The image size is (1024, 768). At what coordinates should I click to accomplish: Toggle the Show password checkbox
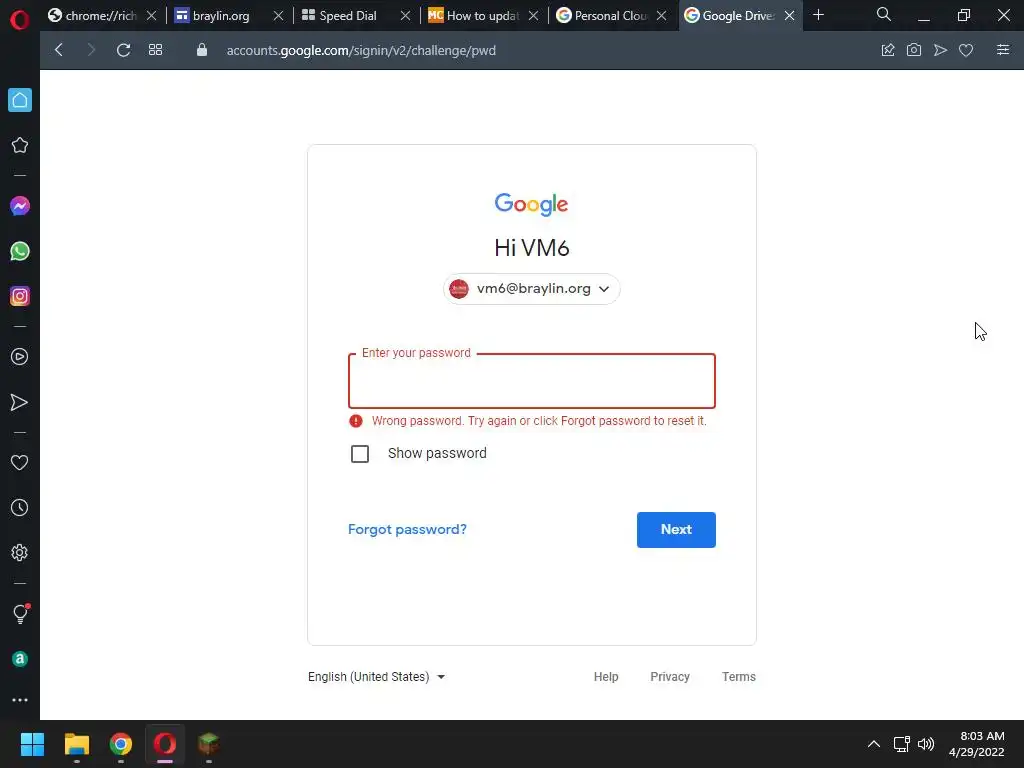[x=360, y=454]
